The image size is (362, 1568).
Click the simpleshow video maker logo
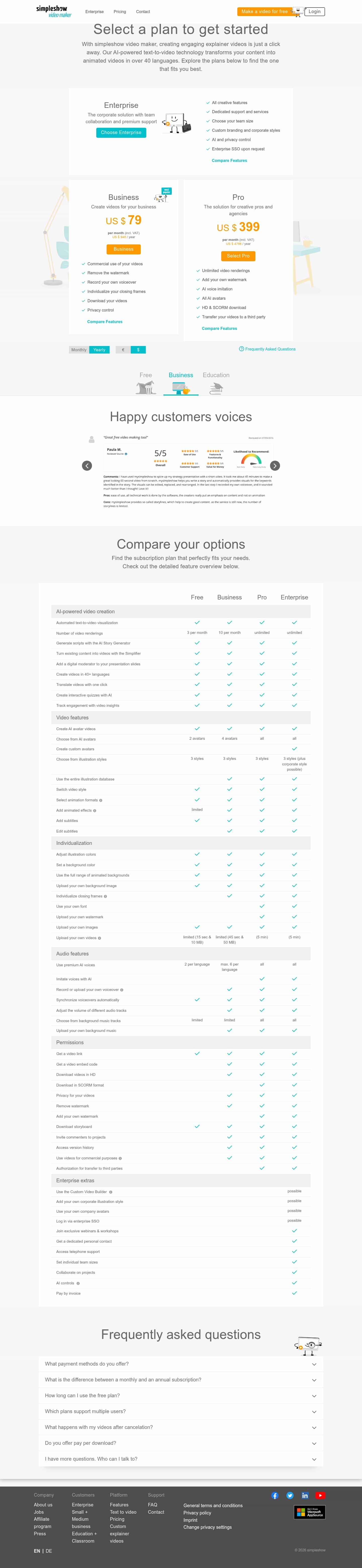(x=54, y=12)
